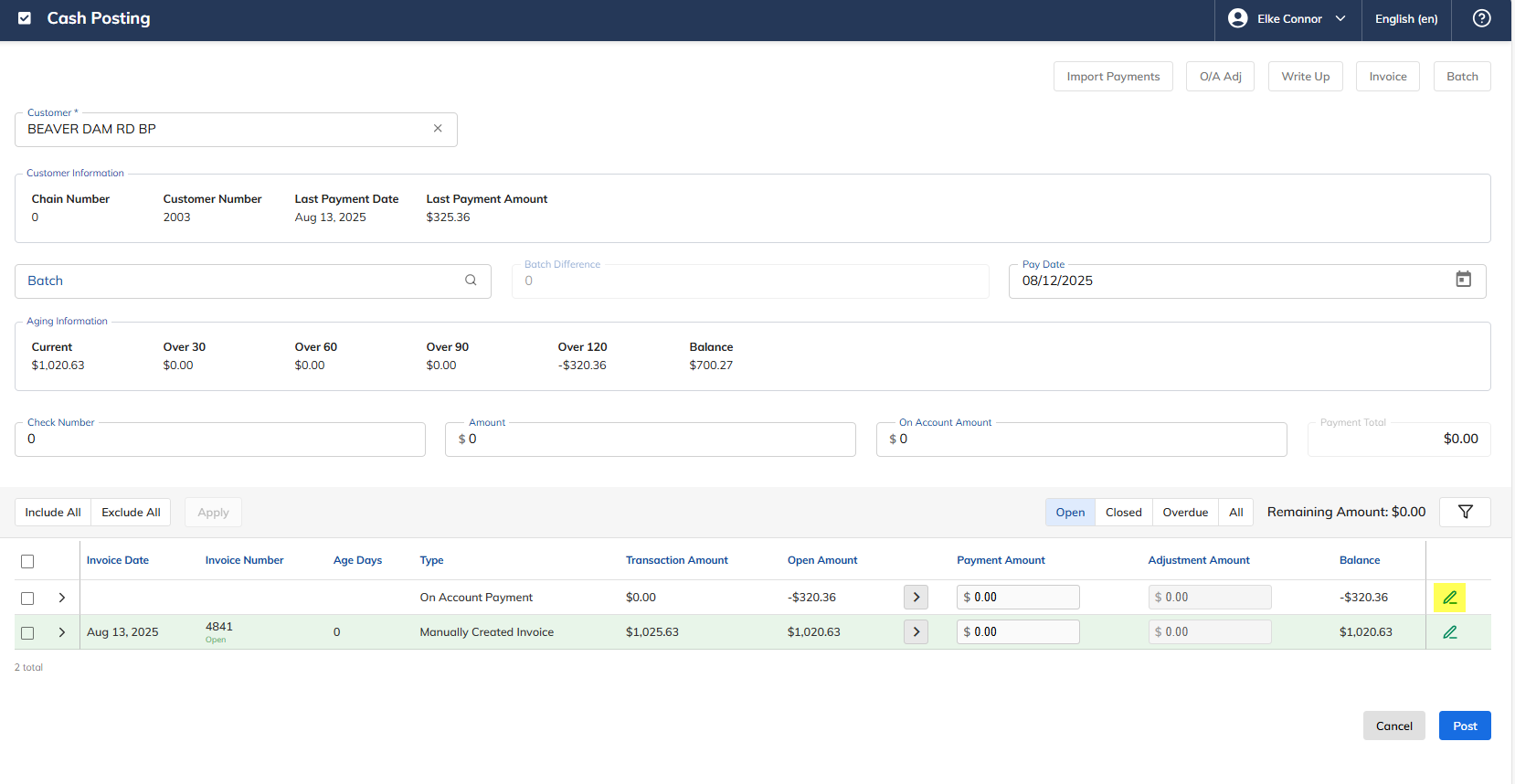Toggle the select-all header checkbox
The image size is (1515, 784).
coord(27,561)
